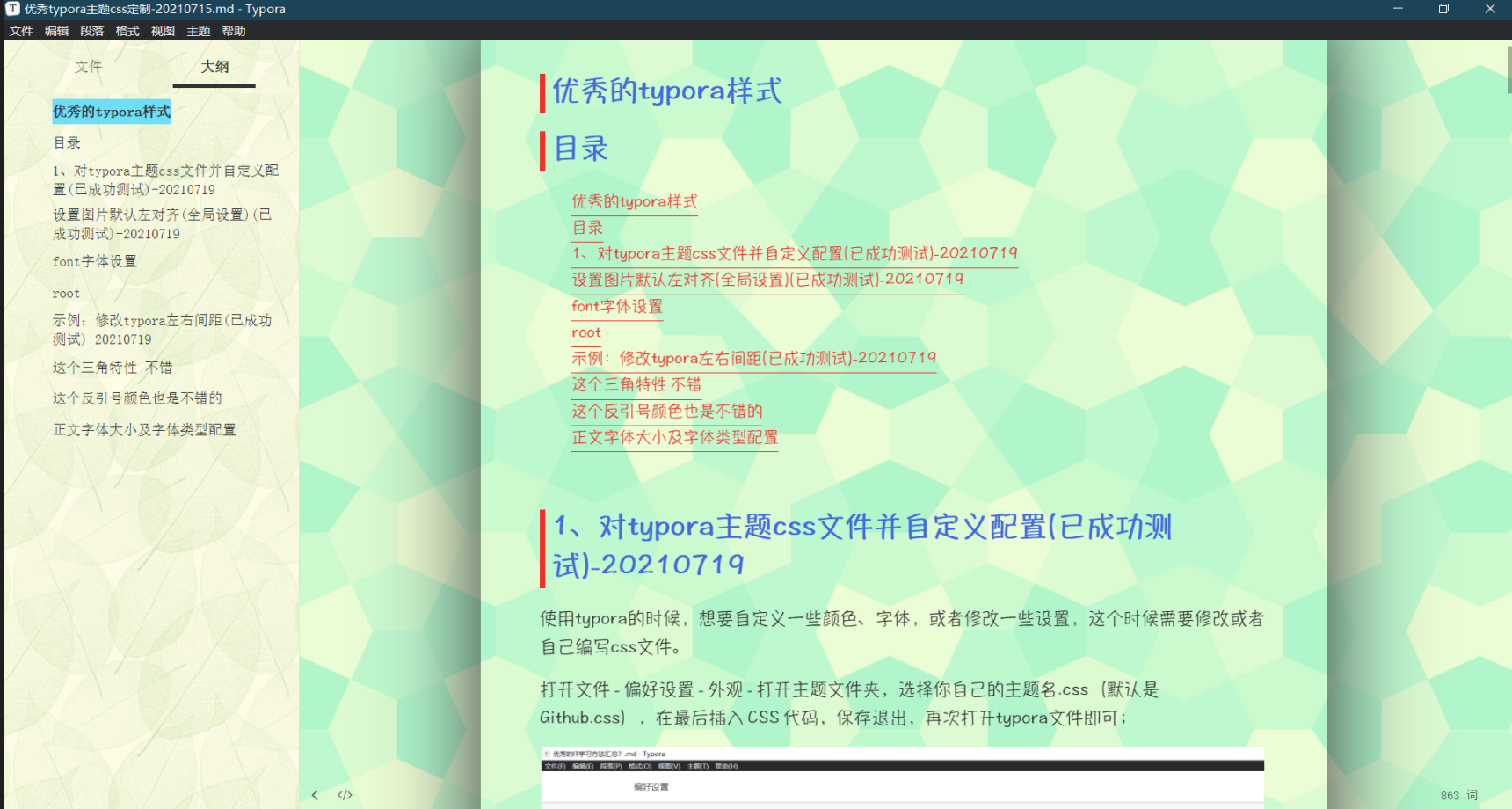Go to font字体设置 in outline
This screenshot has width=1512, height=809.
pyautogui.click(x=95, y=262)
